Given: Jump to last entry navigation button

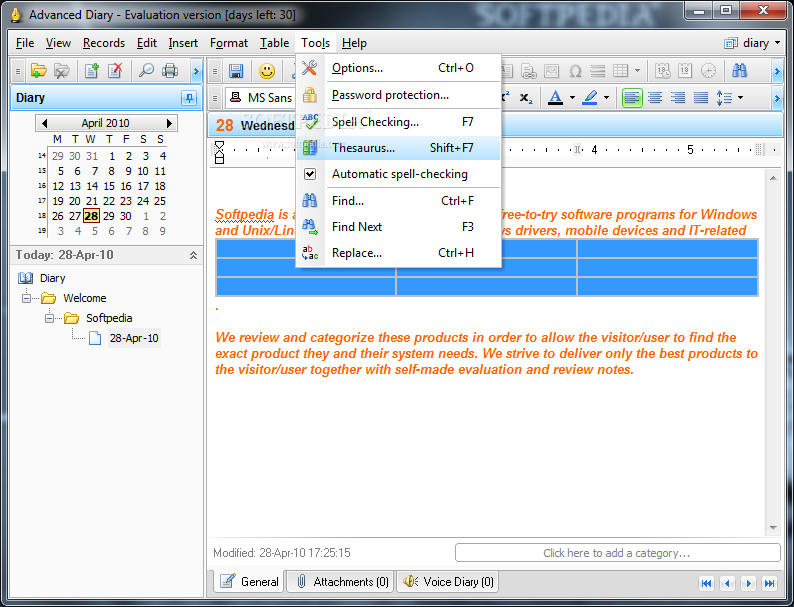Looking at the screenshot, I should point(770,583).
